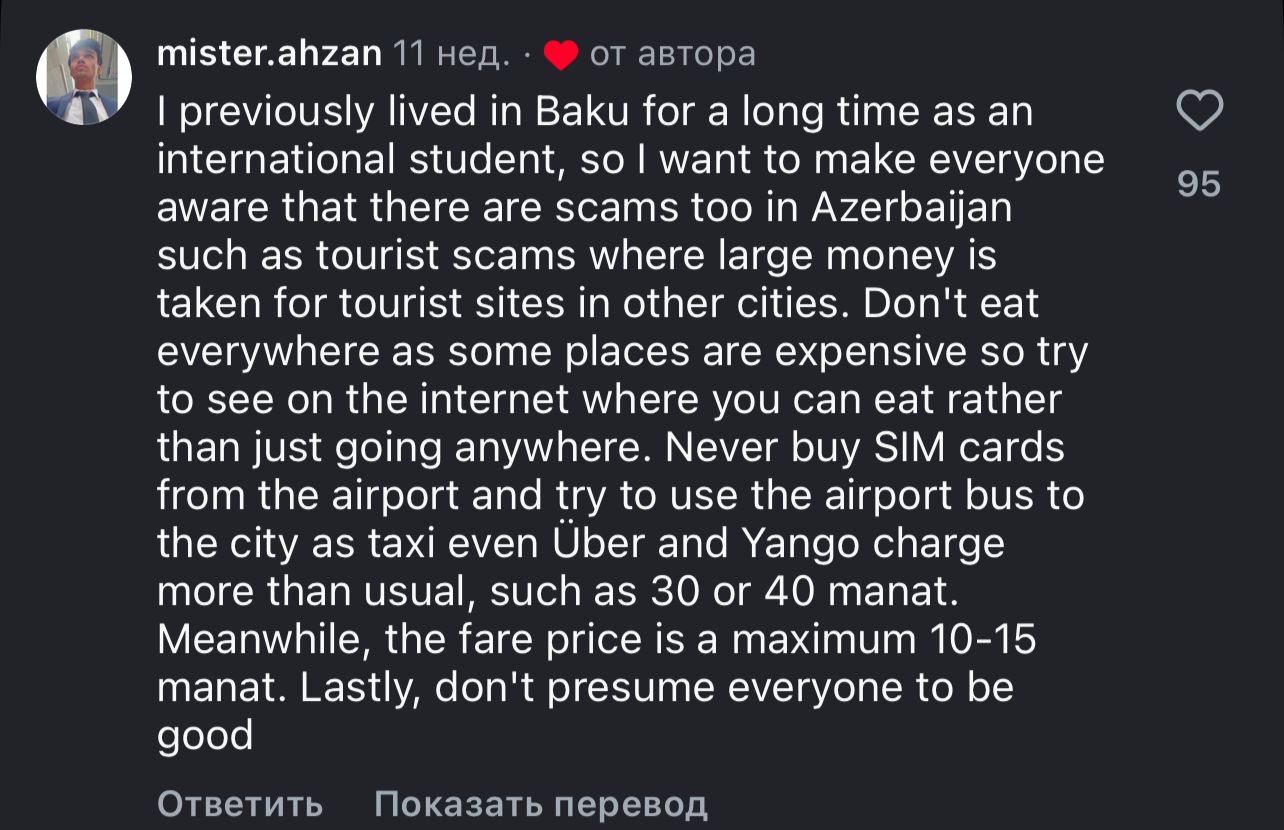Viewport: 1284px width, 830px height.
Task: Click the word "Azerbaijan" in the comment
Action: (911, 208)
